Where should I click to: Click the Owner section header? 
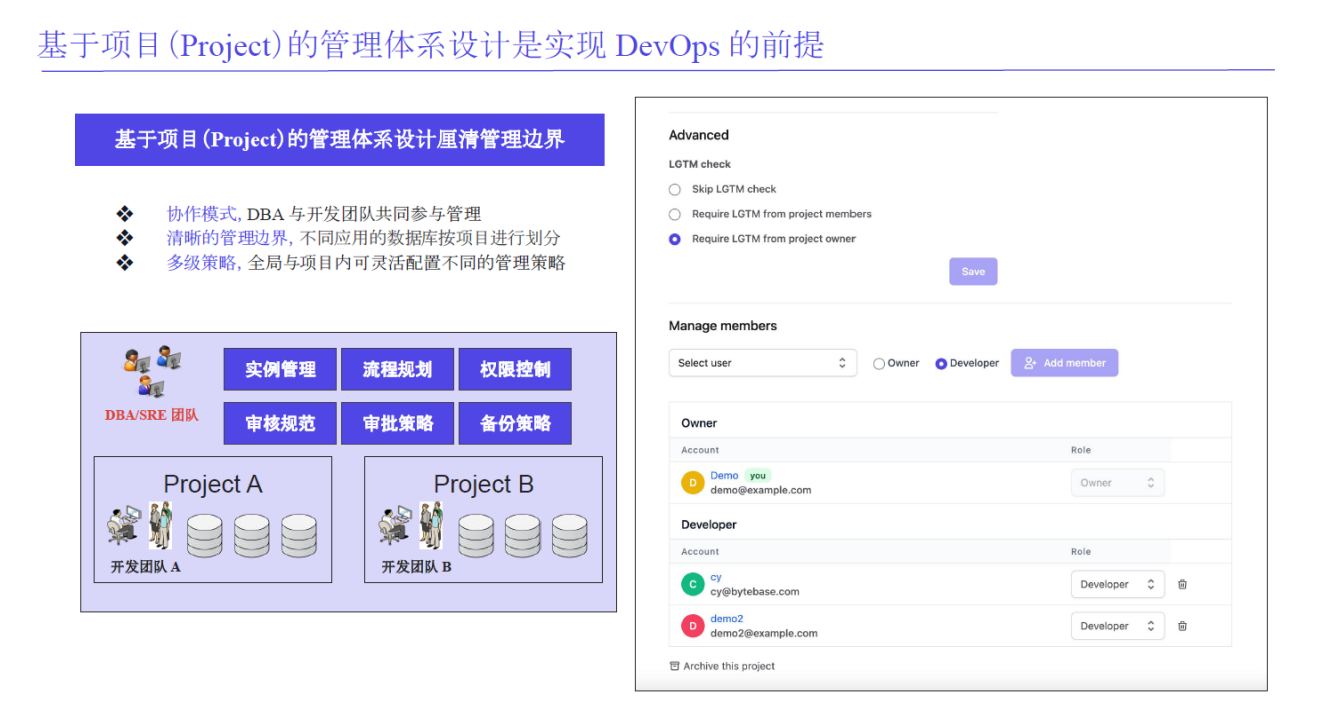click(699, 423)
